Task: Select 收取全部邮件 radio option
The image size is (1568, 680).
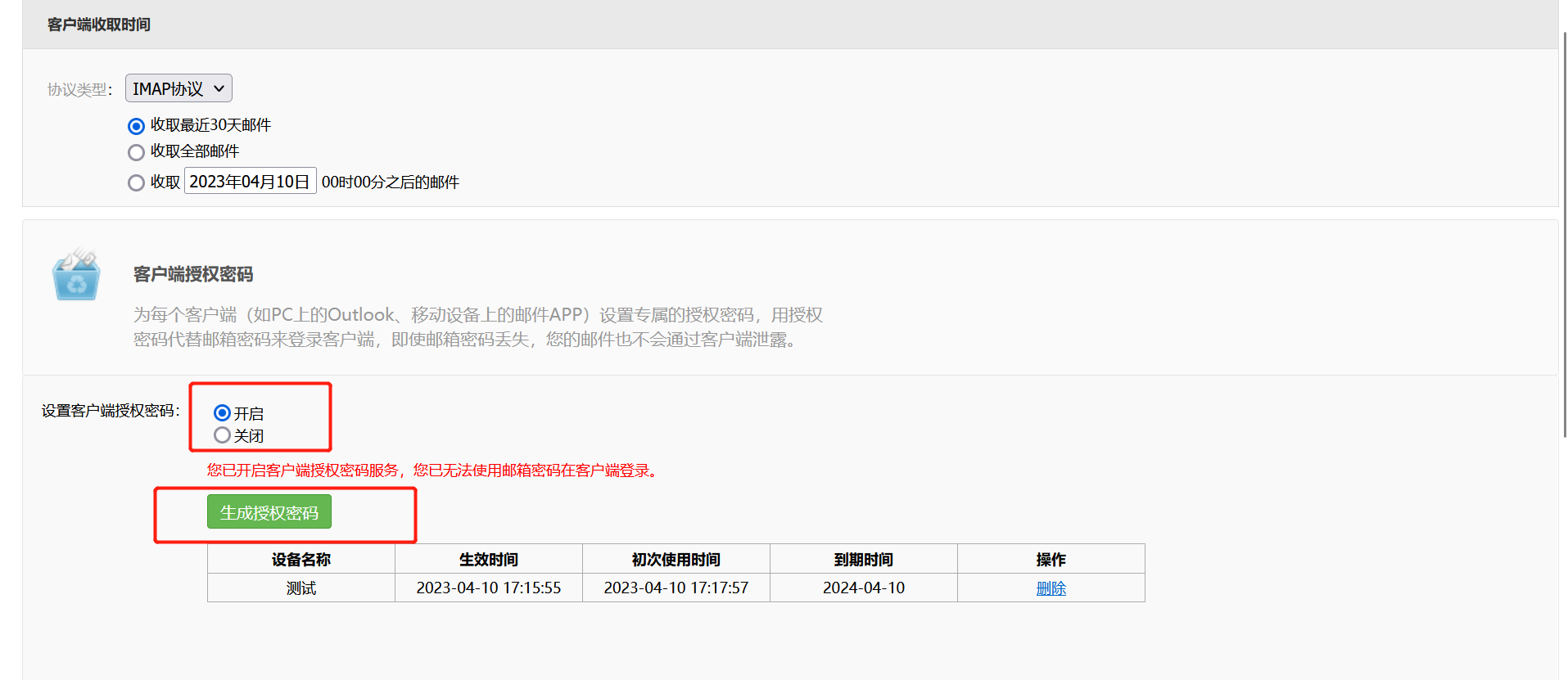Action: point(137,152)
